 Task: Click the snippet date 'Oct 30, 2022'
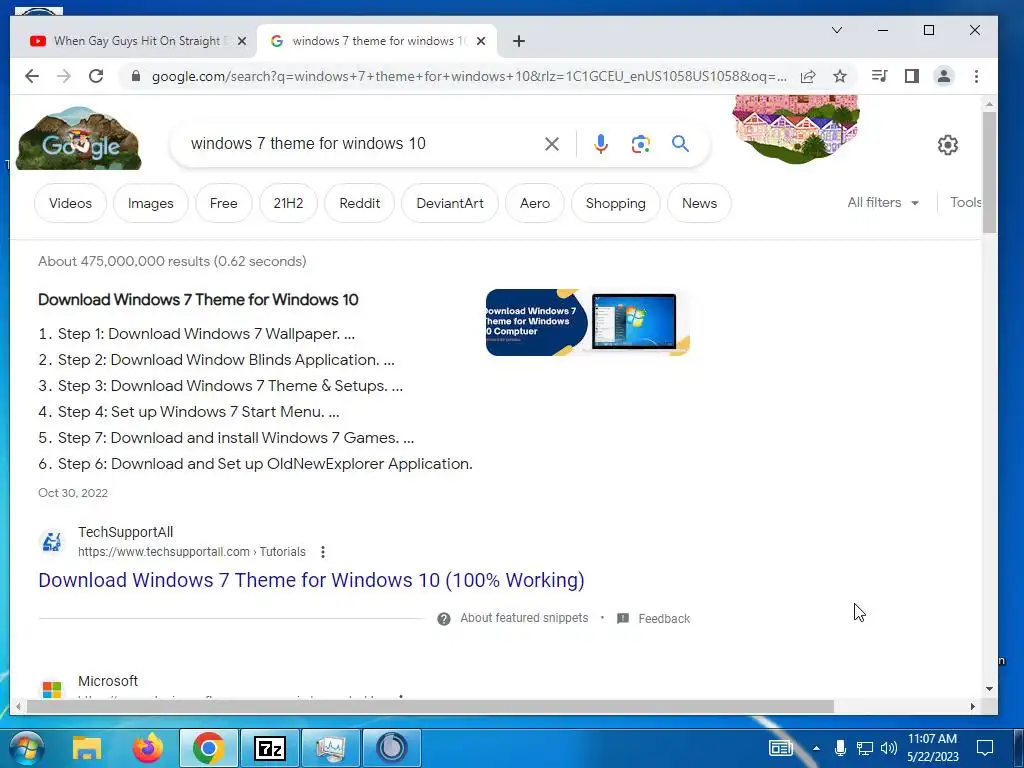click(72, 493)
